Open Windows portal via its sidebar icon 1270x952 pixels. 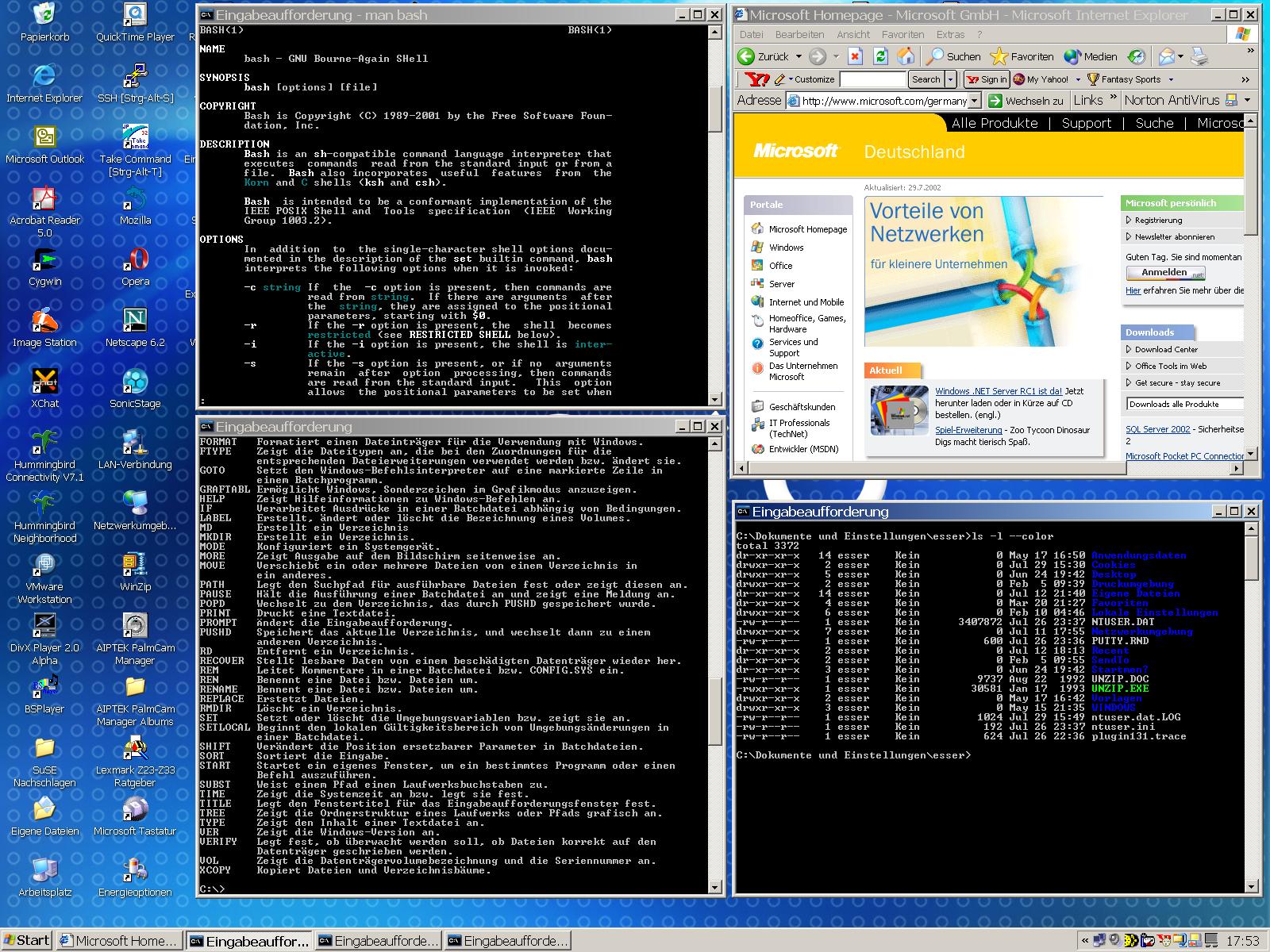click(x=758, y=247)
